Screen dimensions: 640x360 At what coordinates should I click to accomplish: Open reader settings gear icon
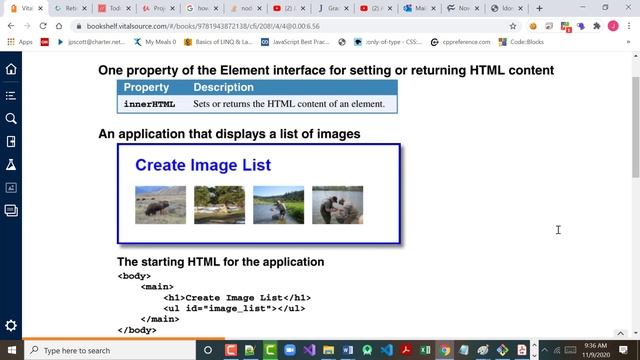tap(11, 325)
